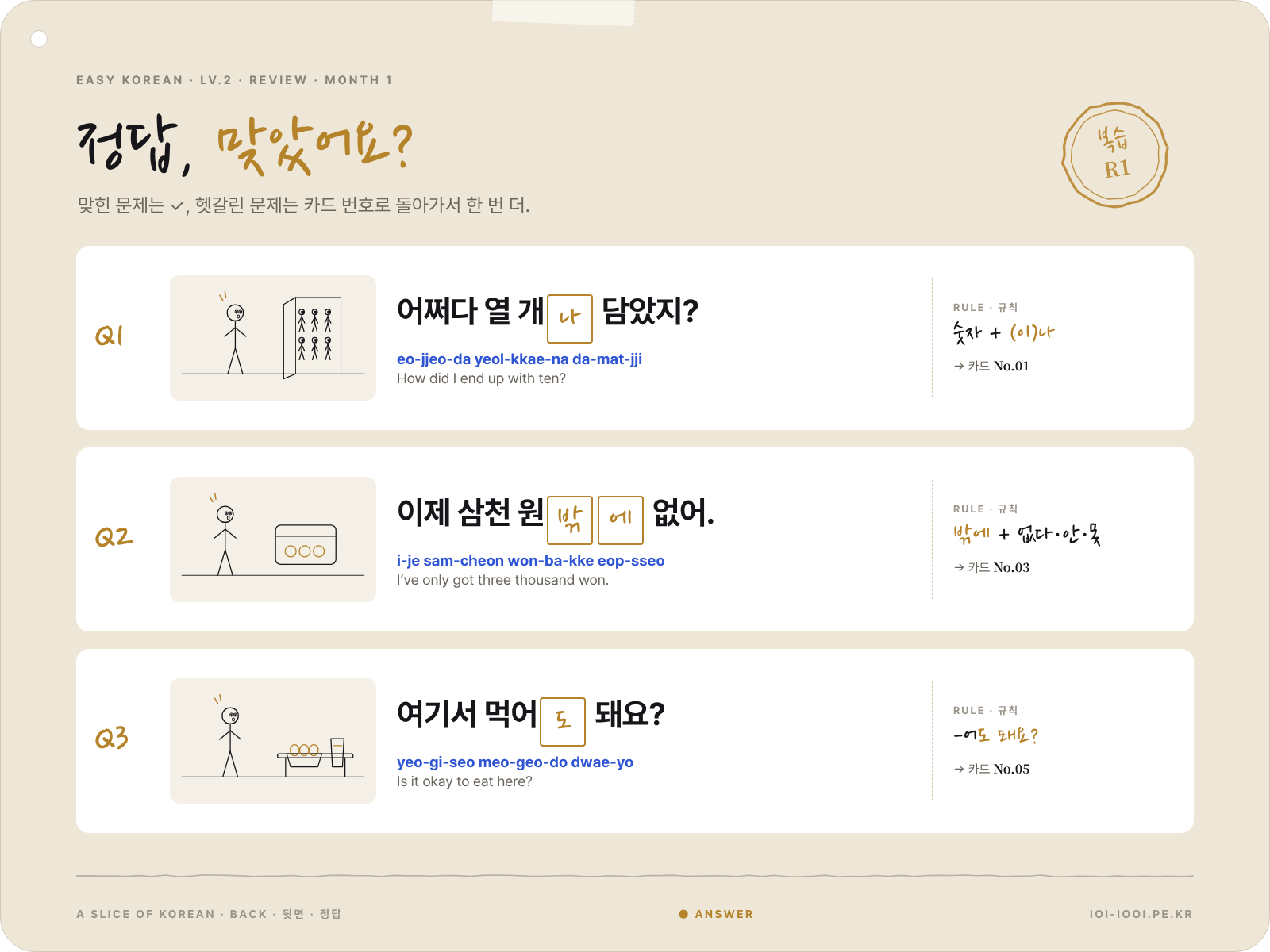Click romanization yeo-gi-seo meo-geo-do dwae-yo
Viewport: 1270px width, 952px height.
(515, 762)
